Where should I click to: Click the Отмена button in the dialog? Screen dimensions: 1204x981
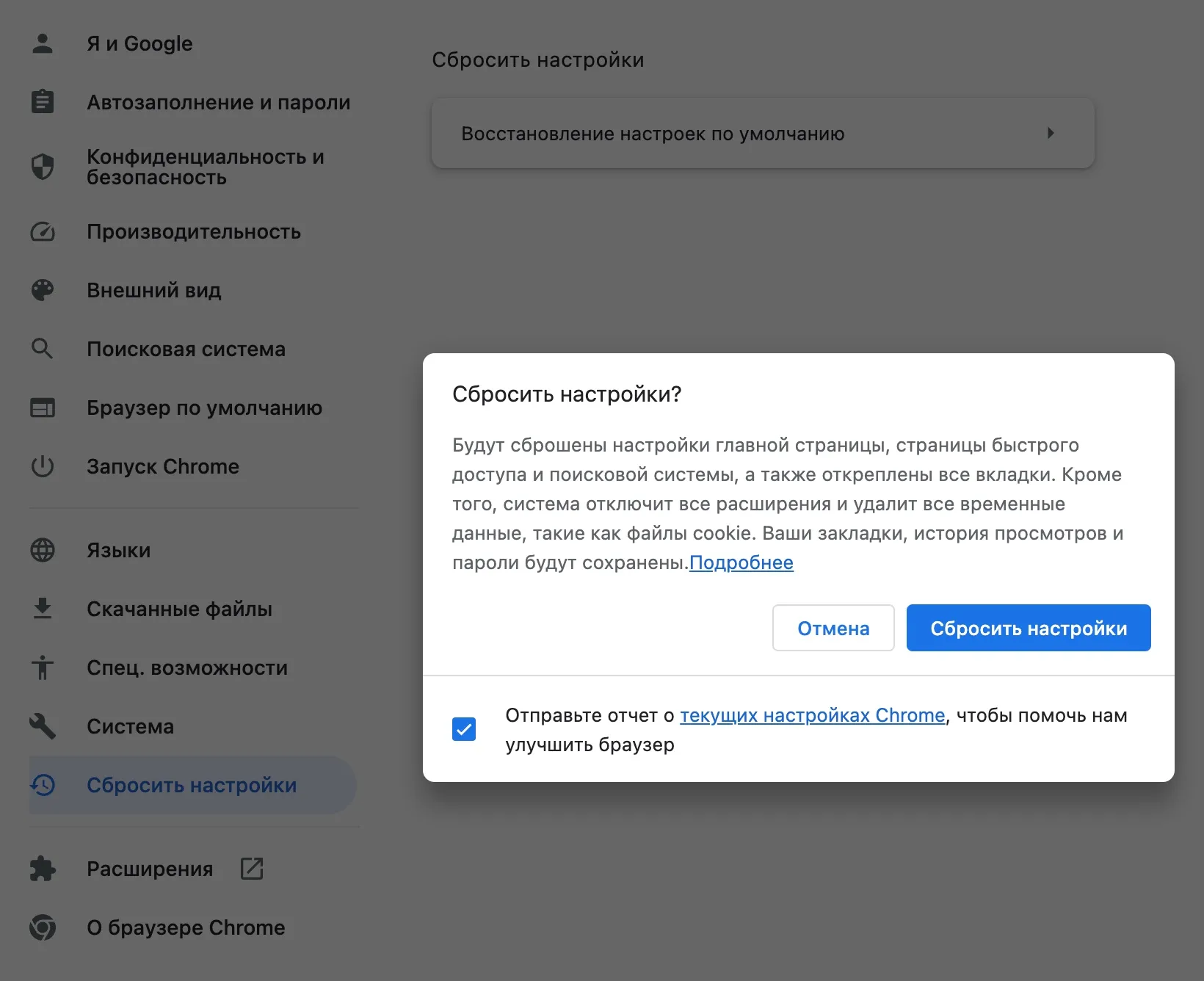pyautogui.click(x=833, y=628)
